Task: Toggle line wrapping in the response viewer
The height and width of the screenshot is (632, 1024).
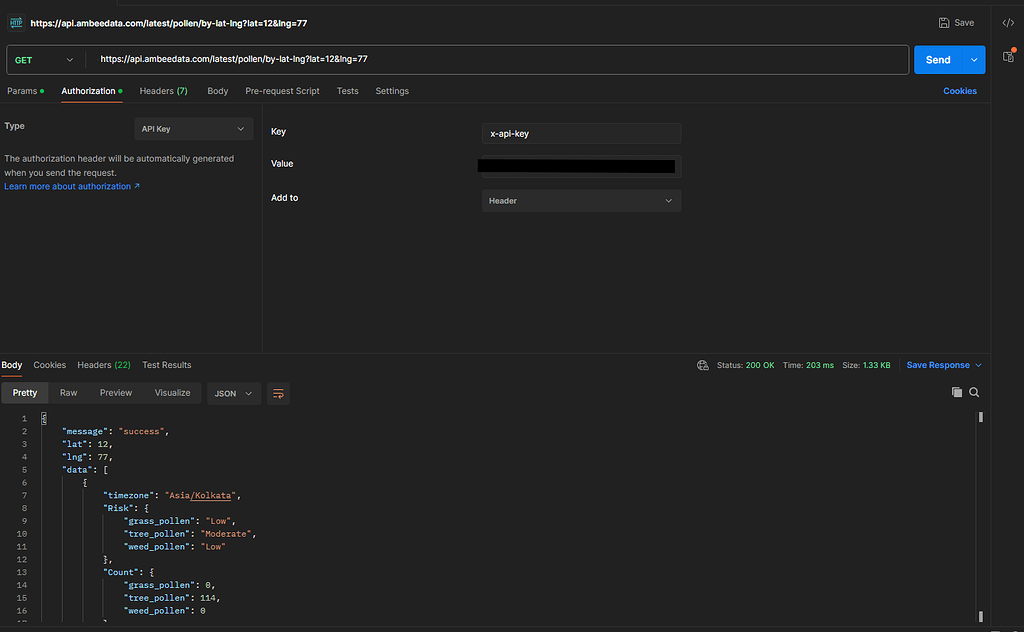Action: (x=278, y=393)
